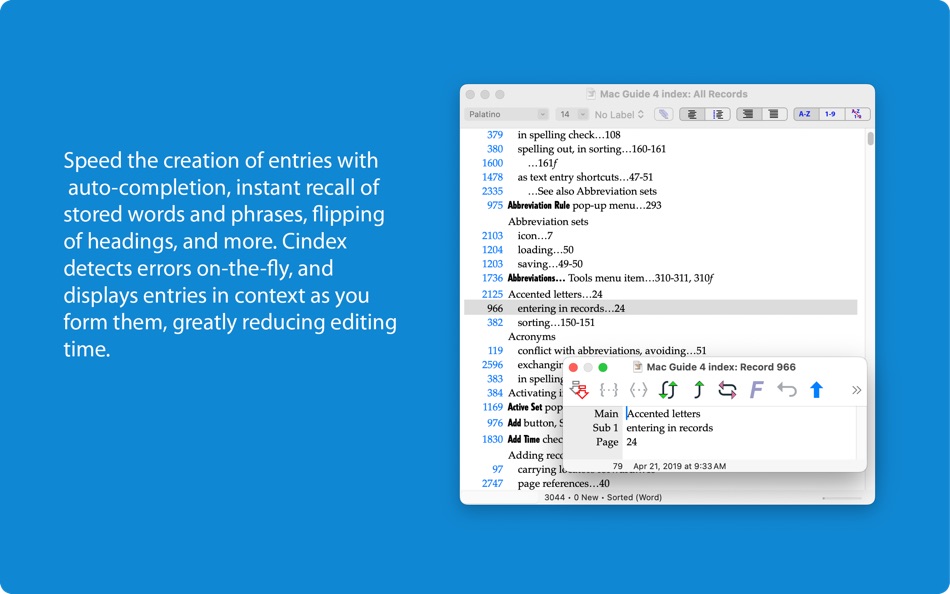Click the document icon in Record 966 title bar
Screen dimensions: 950x594
click(x=637, y=367)
